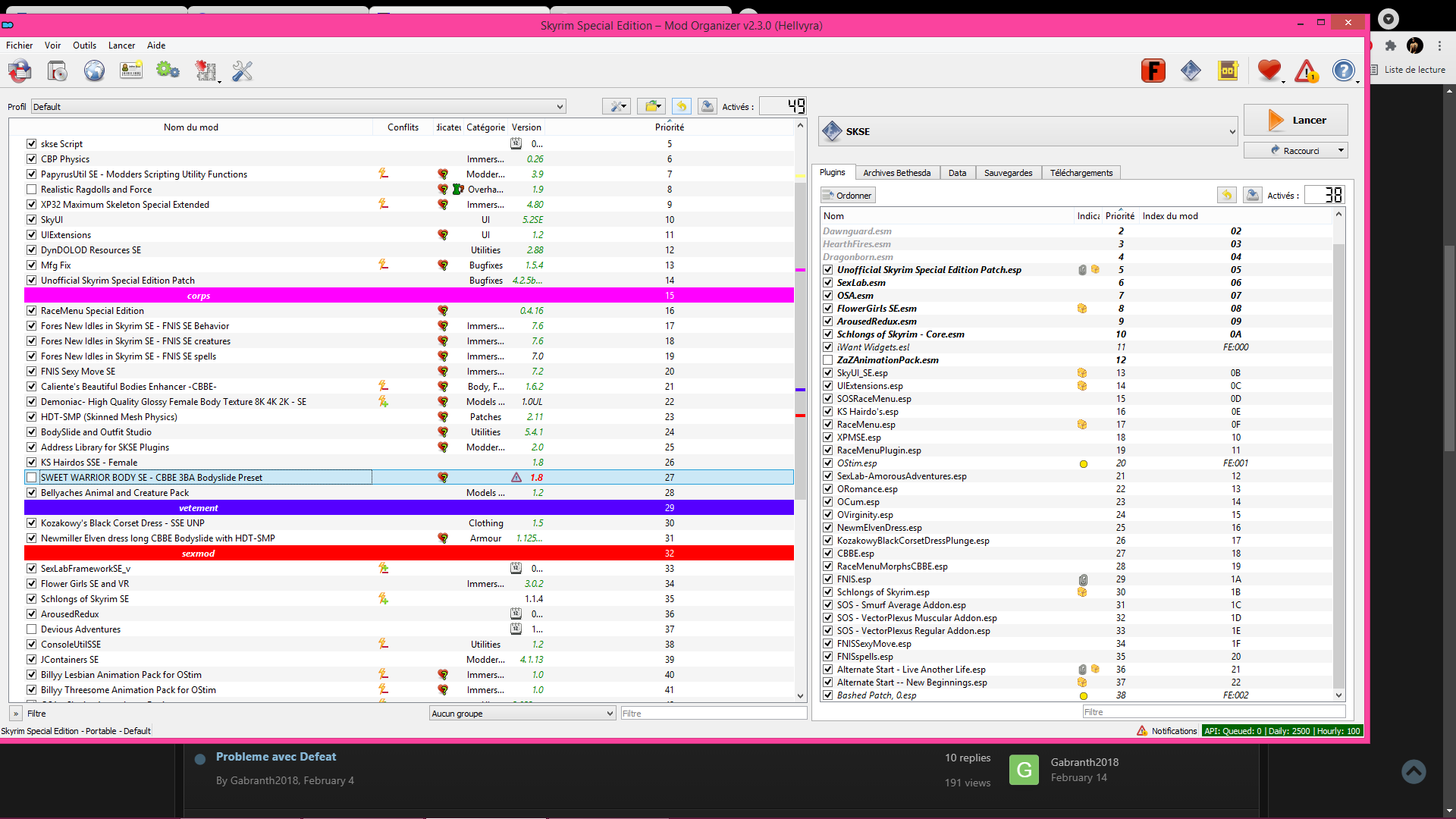Enable SWEET WARRIOR BODY SE mod checkbox

click(x=31, y=477)
